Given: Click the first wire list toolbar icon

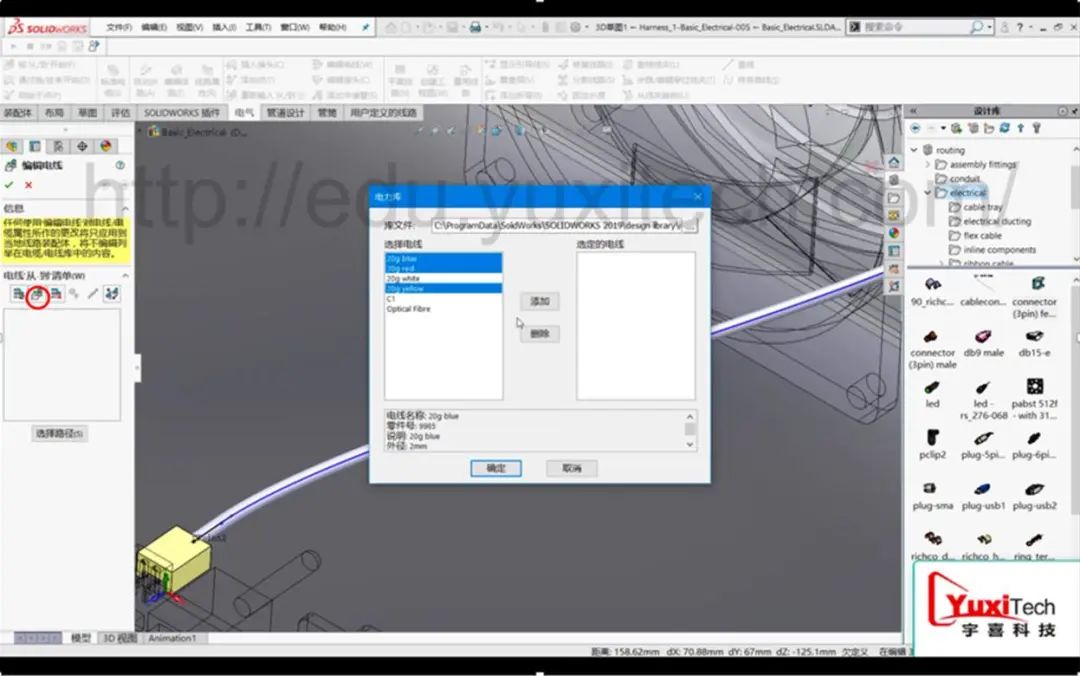Looking at the screenshot, I should pyautogui.click(x=18, y=292).
